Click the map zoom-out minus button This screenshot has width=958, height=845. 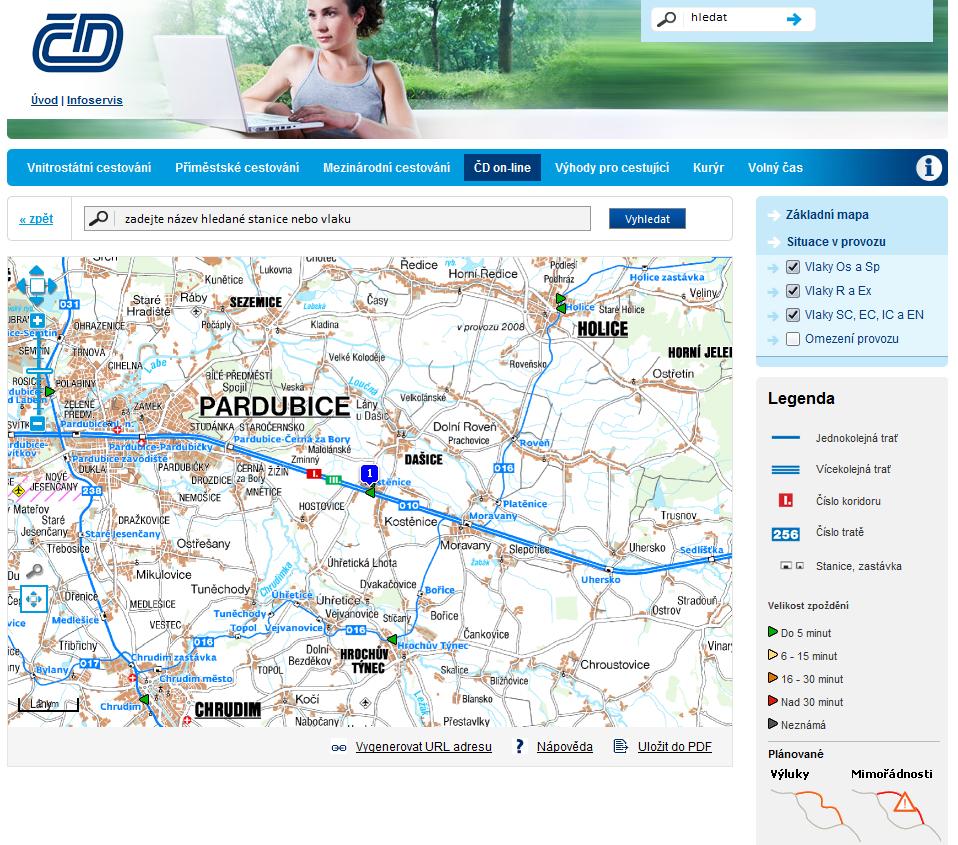[37, 424]
